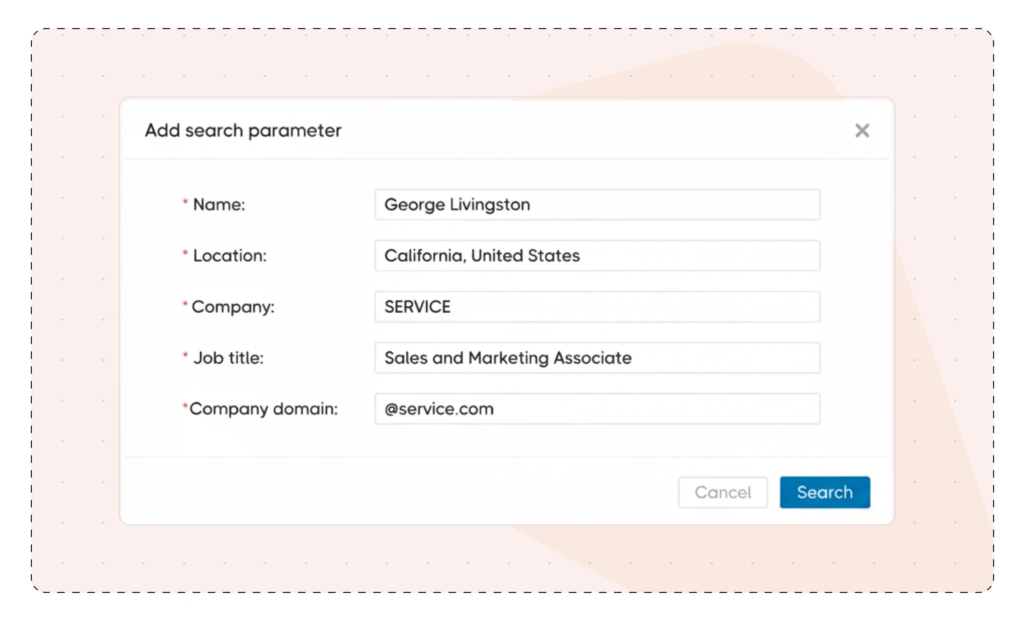This screenshot has width=1024, height=621.
Task: Cancel the search parameter dialog
Action: click(x=723, y=492)
